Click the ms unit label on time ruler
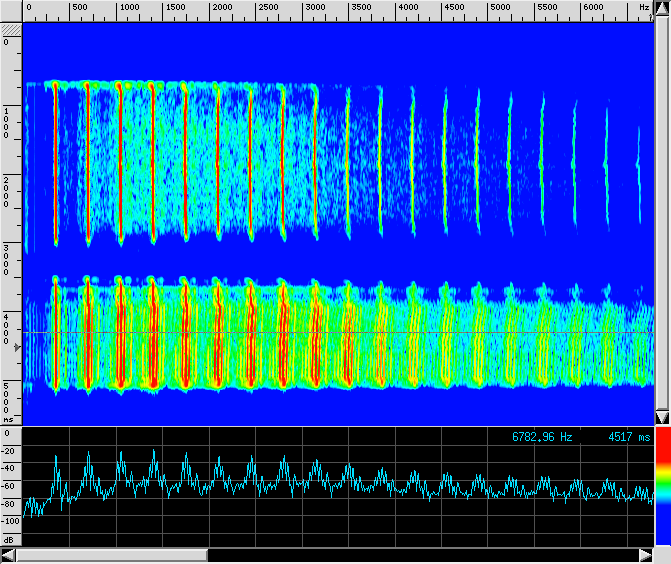 coord(9,420)
